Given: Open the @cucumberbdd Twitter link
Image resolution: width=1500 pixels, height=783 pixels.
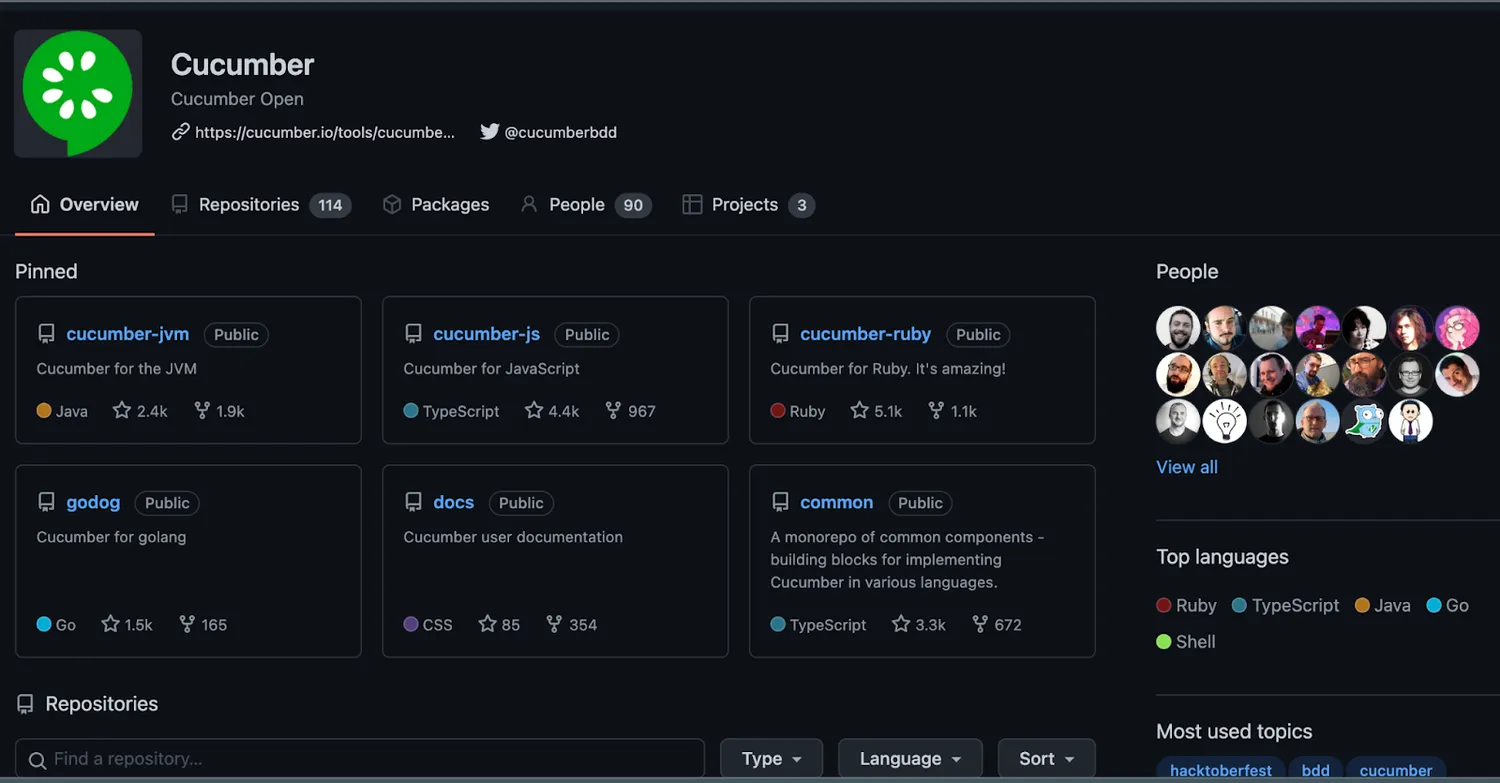Looking at the screenshot, I should pyautogui.click(x=560, y=132).
